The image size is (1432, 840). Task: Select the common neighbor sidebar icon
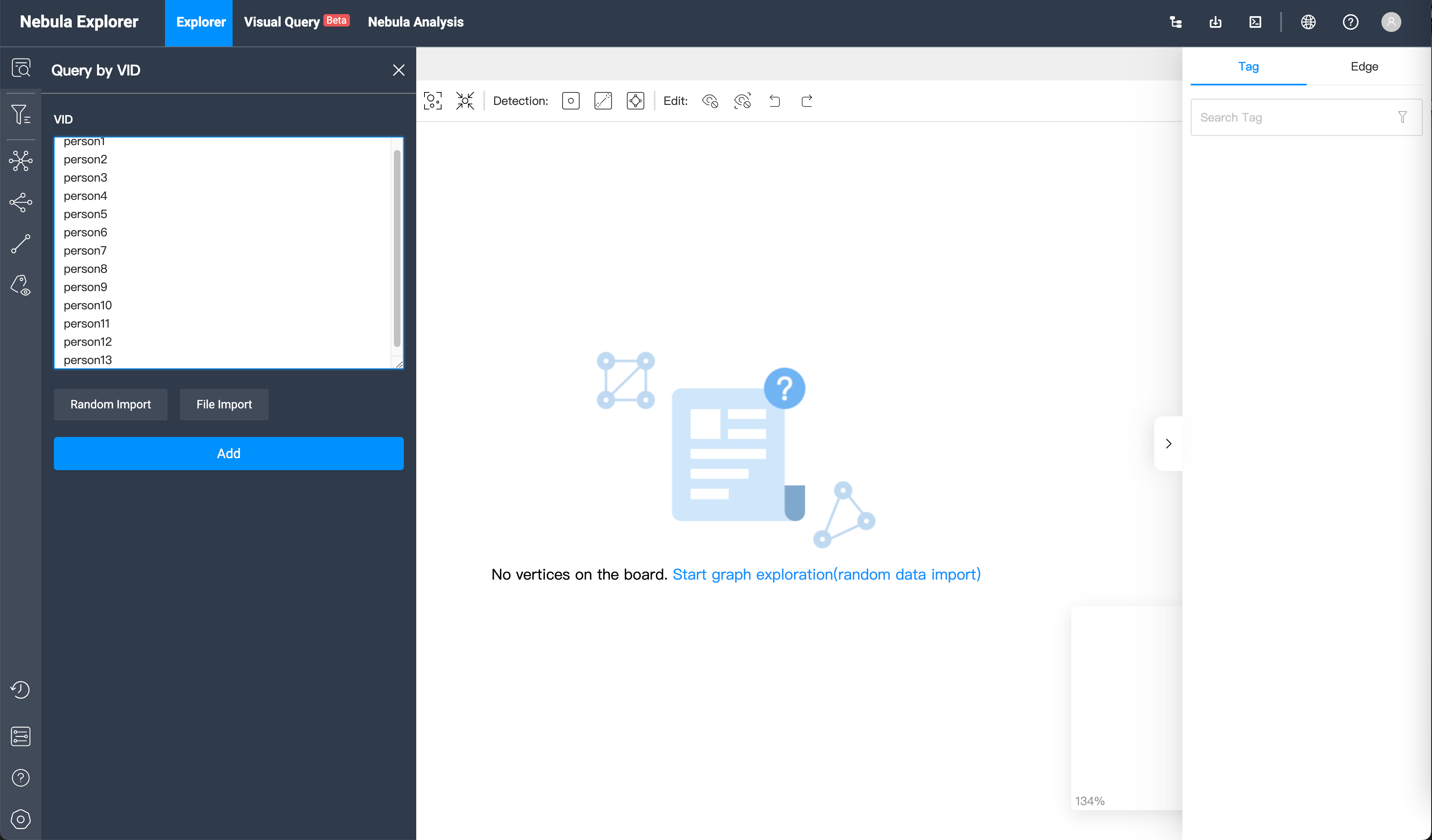[21, 202]
